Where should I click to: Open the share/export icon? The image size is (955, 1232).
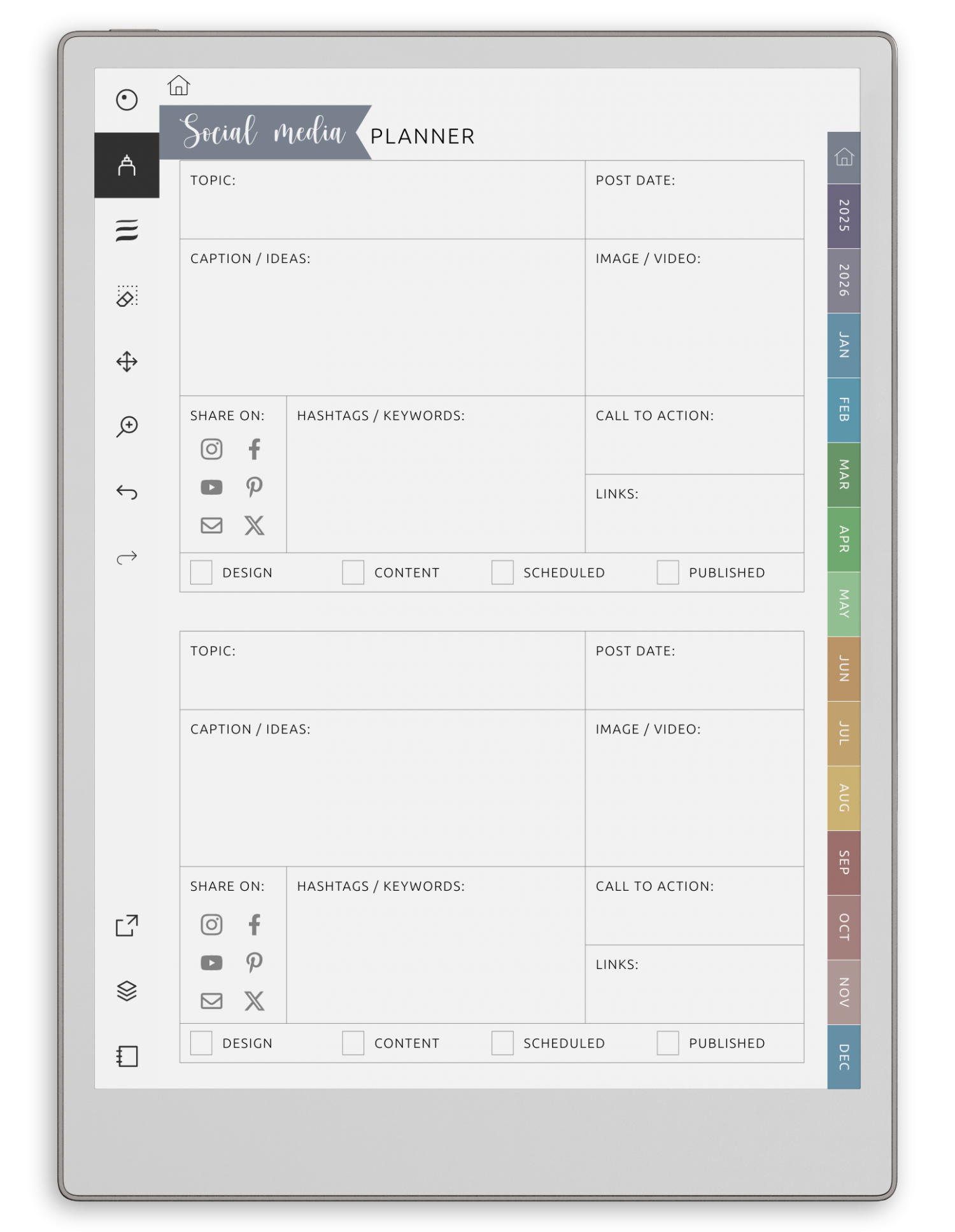click(x=127, y=926)
